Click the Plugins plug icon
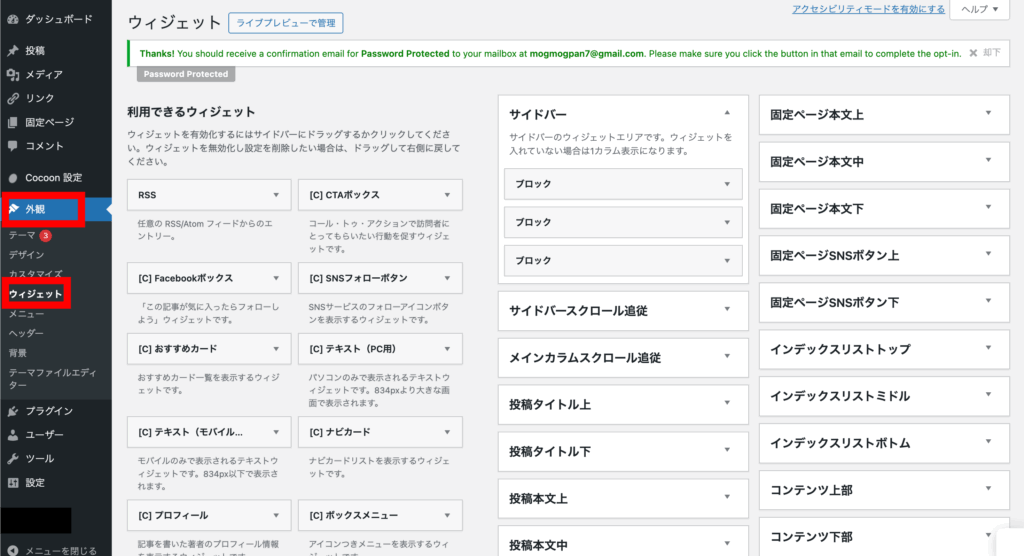The width and height of the screenshot is (1024, 556). click(12, 411)
